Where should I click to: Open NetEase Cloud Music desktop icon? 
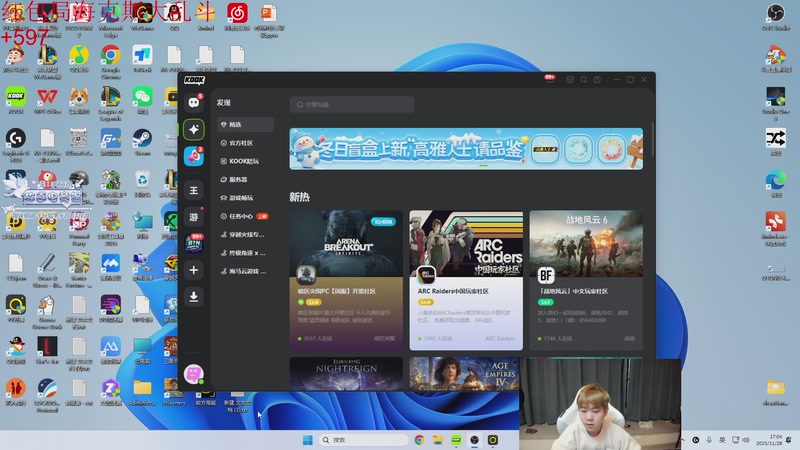tap(237, 16)
